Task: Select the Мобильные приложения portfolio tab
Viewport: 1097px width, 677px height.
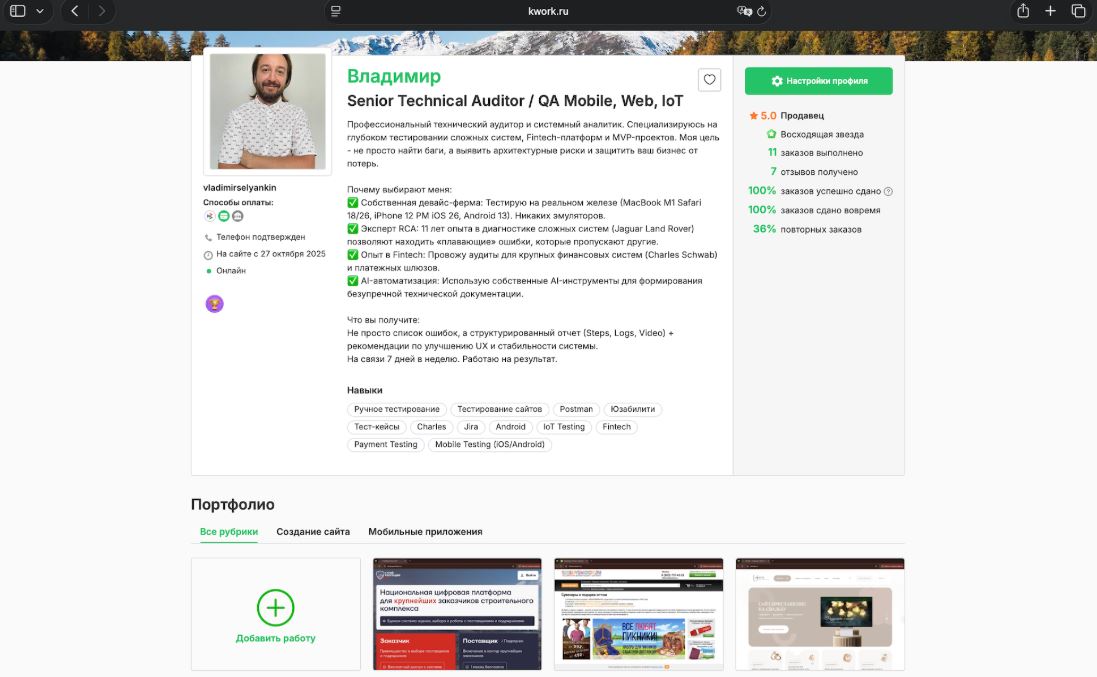Action: pos(425,532)
